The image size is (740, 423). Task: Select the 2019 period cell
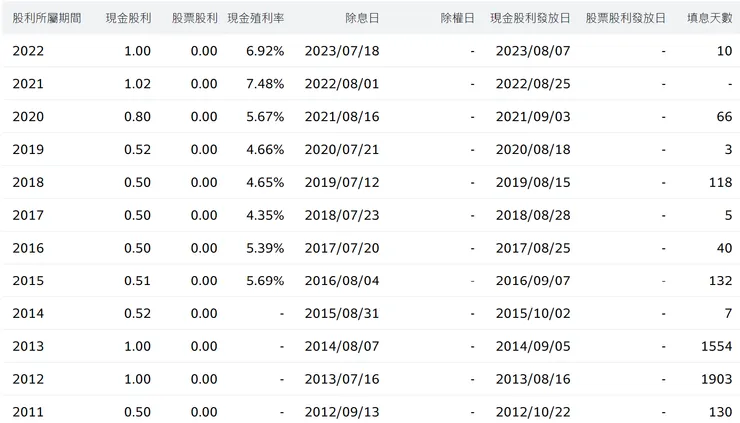28,150
